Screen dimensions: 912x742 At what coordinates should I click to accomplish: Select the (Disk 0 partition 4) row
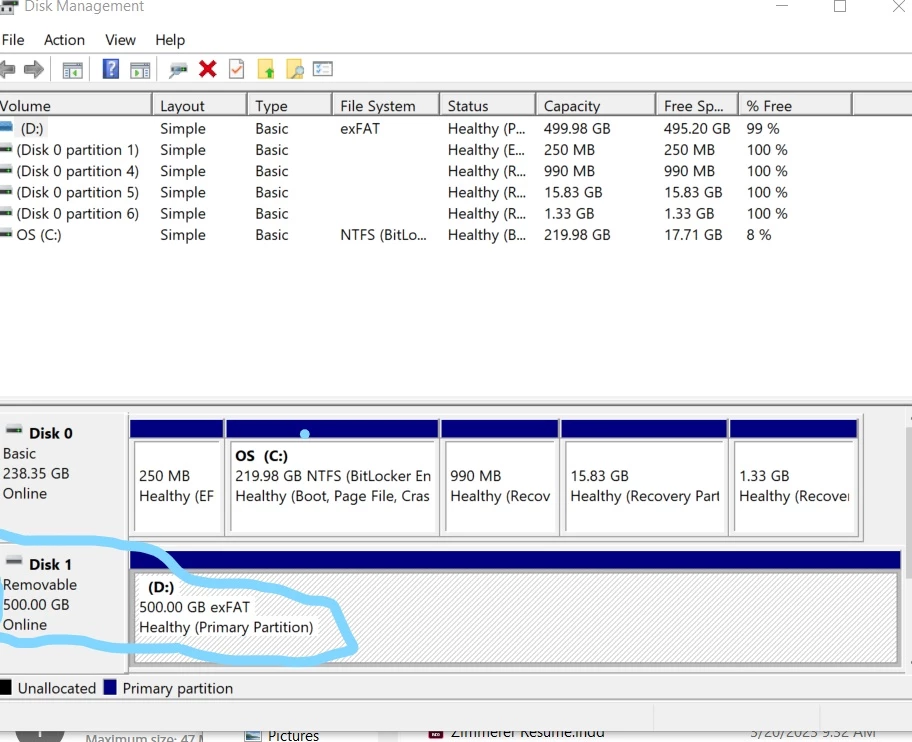[x=426, y=171]
